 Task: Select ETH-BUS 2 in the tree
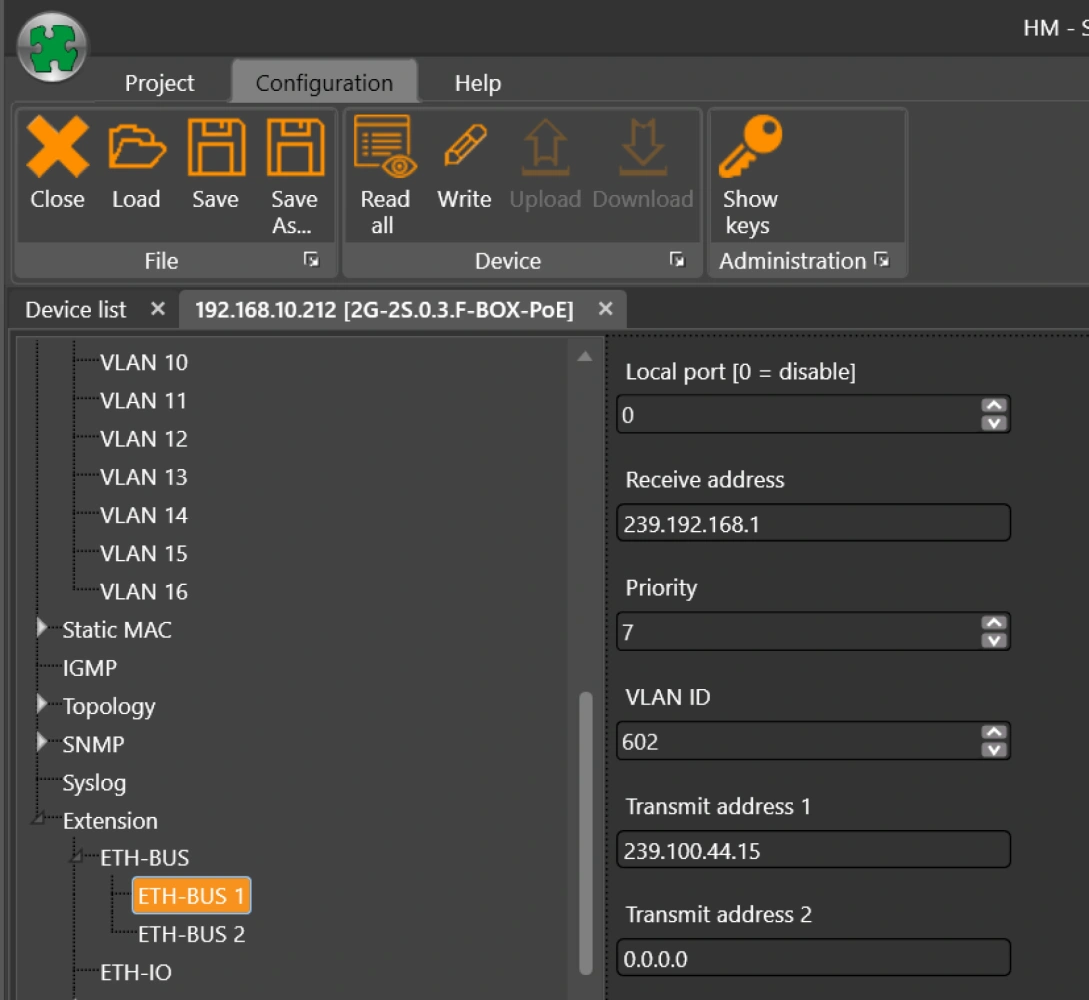(x=191, y=934)
